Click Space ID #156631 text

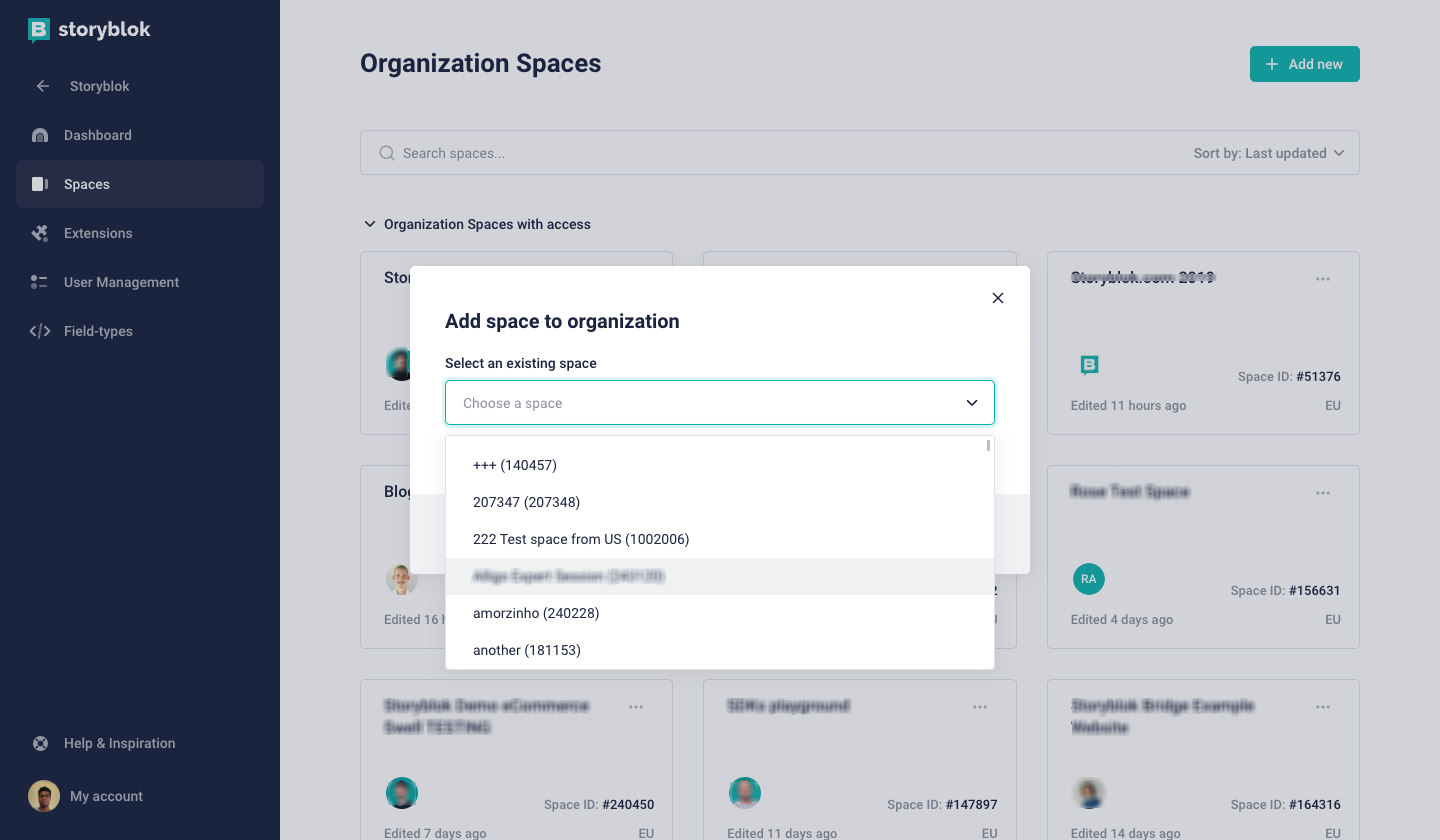click(x=1286, y=591)
